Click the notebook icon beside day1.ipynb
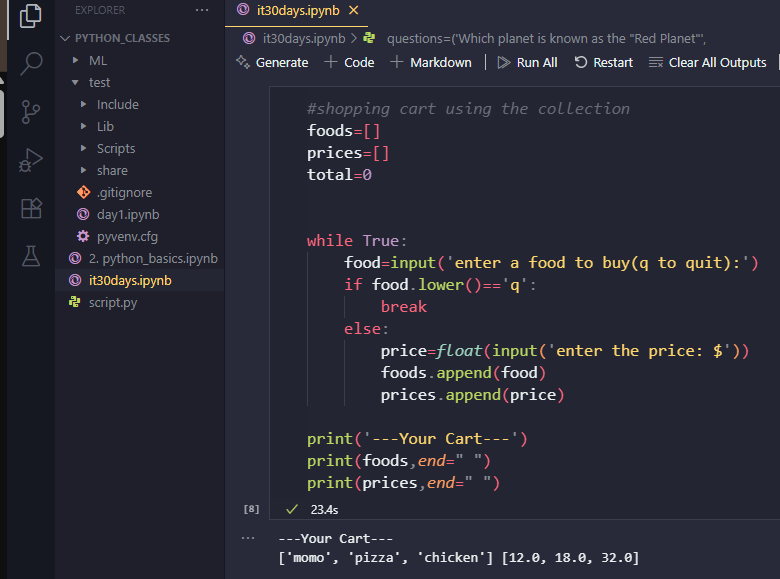This screenshot has width=780, height=579. 83,214
